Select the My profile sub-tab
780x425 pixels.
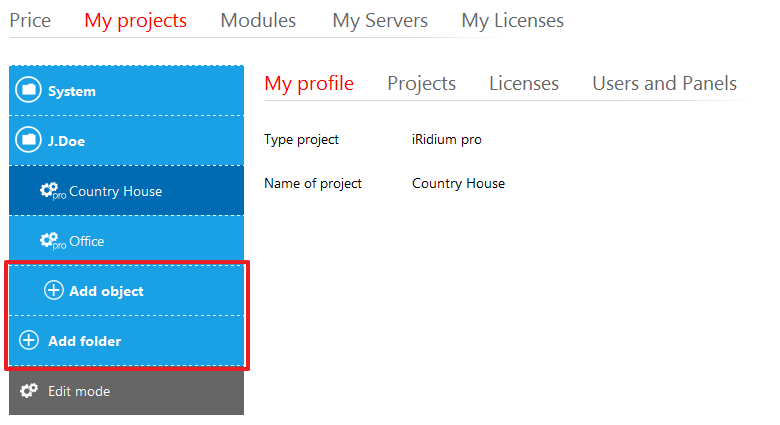309,84
